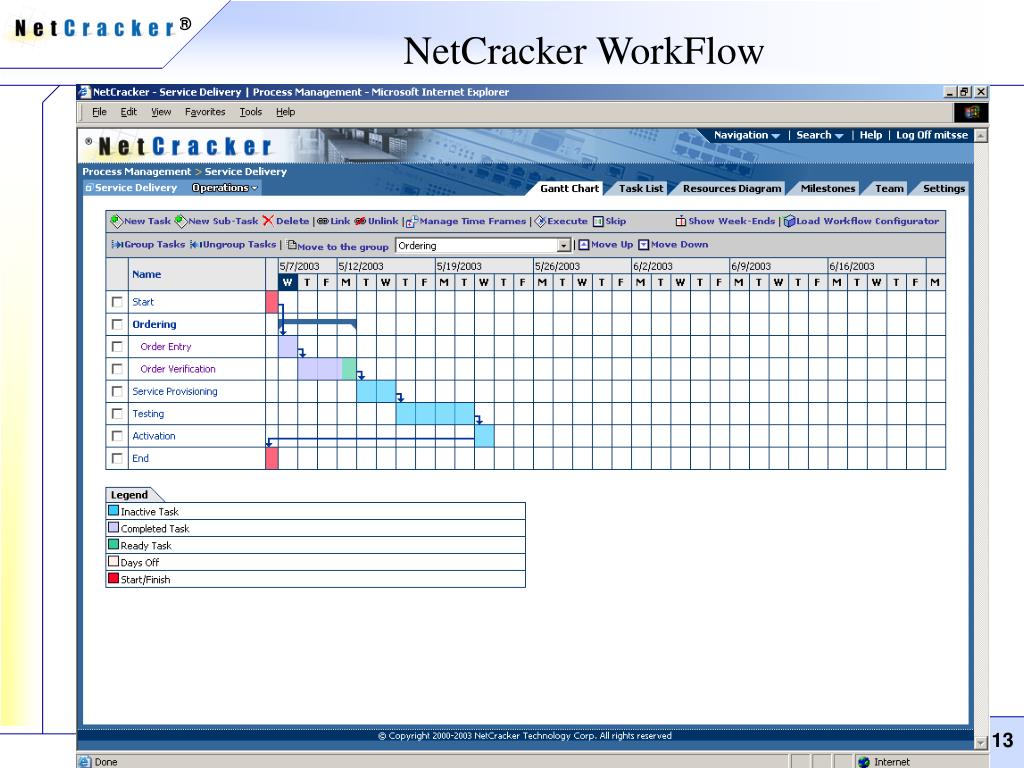Image resolution: width=1024 pixels, height=768 pixels.
Task: Check the End task checkbox
Action: [x=117, y=458]
